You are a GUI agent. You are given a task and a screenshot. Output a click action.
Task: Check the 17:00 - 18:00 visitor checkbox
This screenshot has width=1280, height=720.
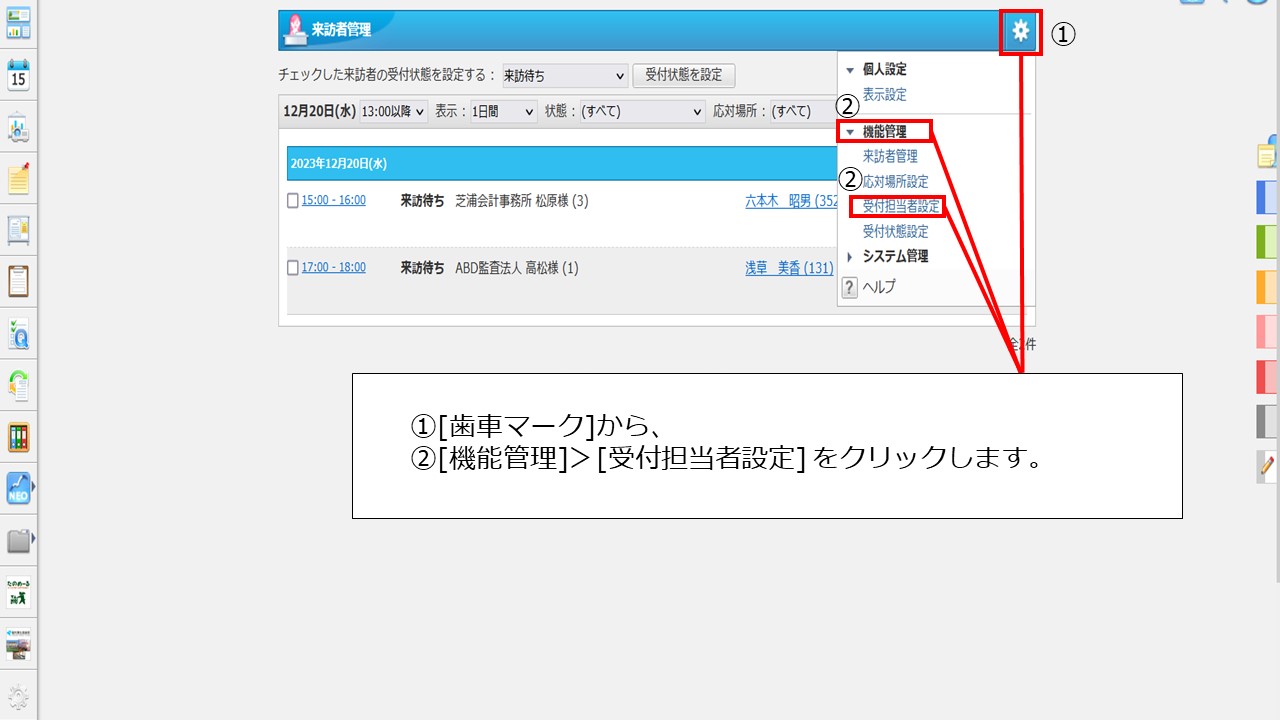pos(293,268)
